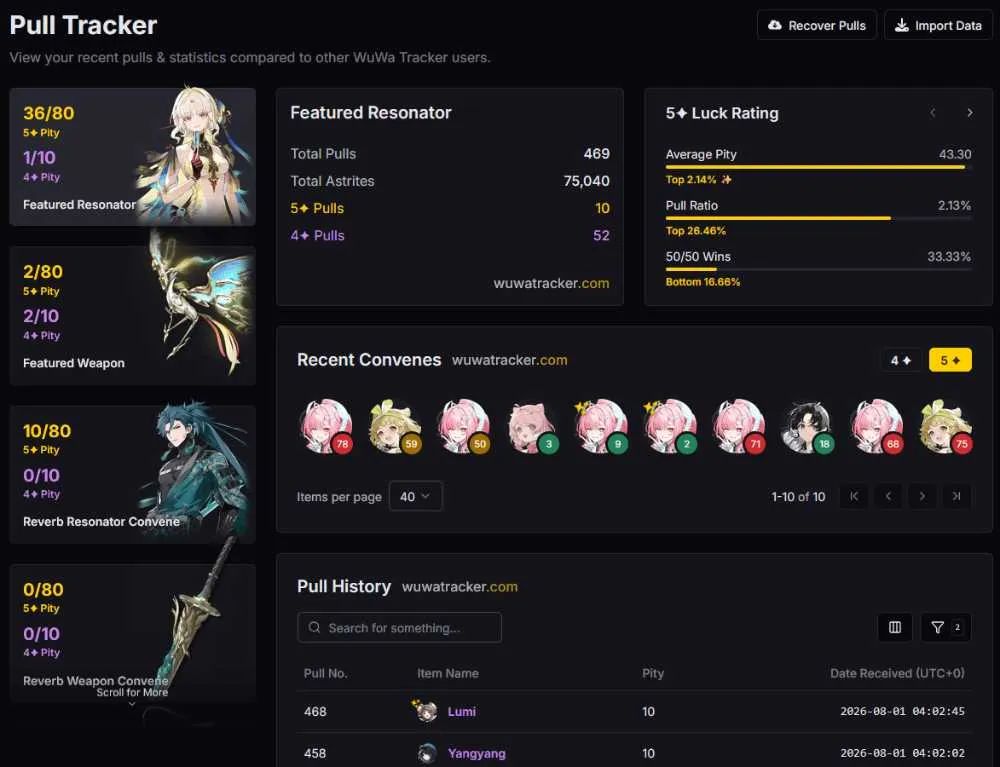Open the Lumi item link in Pull History
The width and height of the screenshot is (1000, 767).
[x=462, y=712]
